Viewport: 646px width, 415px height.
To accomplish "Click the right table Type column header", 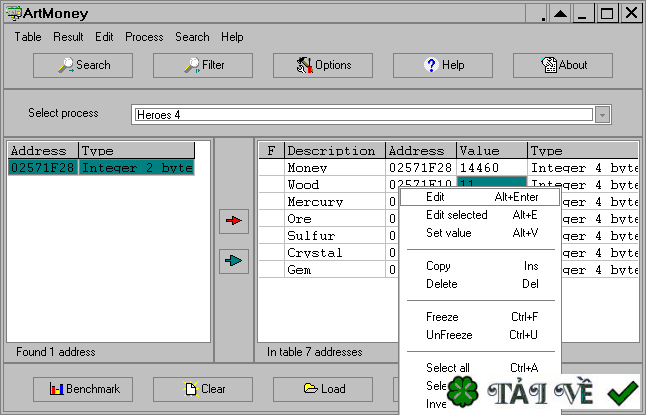I will point(583,150).
